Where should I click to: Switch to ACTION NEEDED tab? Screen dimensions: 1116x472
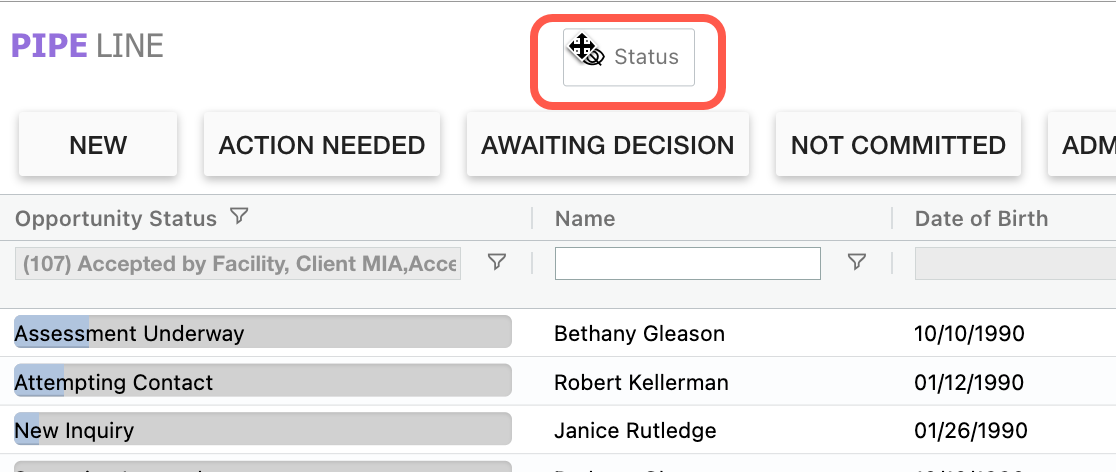(x=322, y=145)
